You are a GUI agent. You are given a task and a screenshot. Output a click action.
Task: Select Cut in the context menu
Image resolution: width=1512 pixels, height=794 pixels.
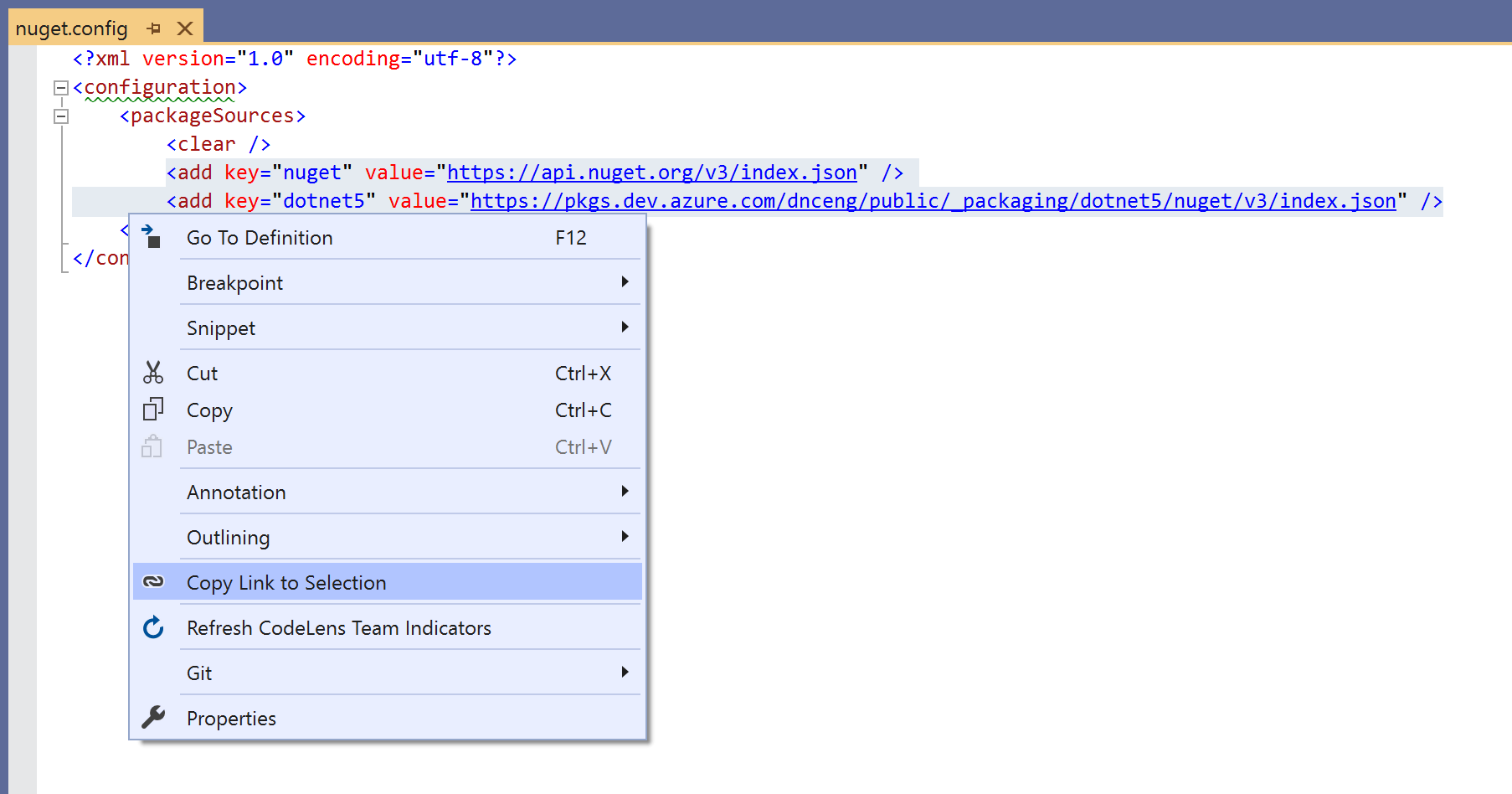387,374
